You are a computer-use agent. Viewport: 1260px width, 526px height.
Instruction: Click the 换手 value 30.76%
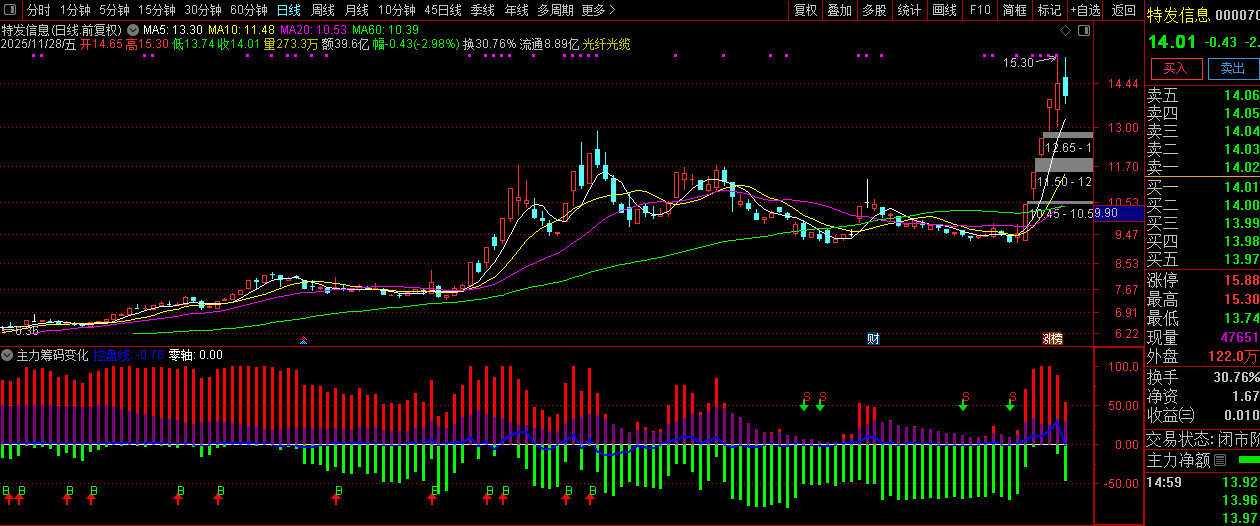coord(1235,377)
